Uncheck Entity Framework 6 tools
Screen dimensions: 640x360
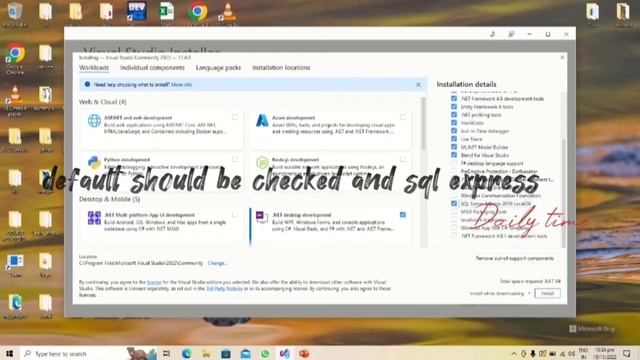click(454, 107)
